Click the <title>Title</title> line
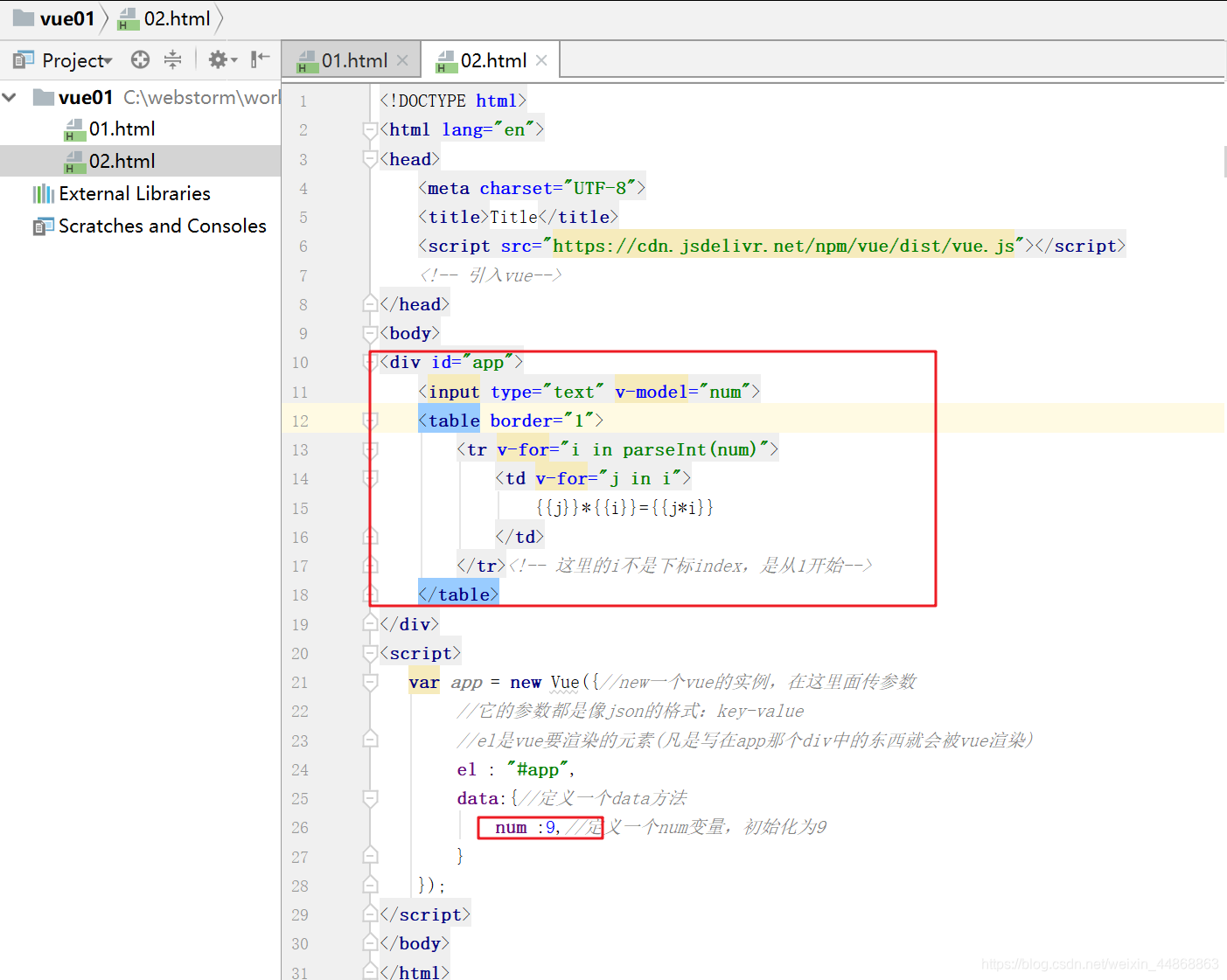 click(518, 217)
